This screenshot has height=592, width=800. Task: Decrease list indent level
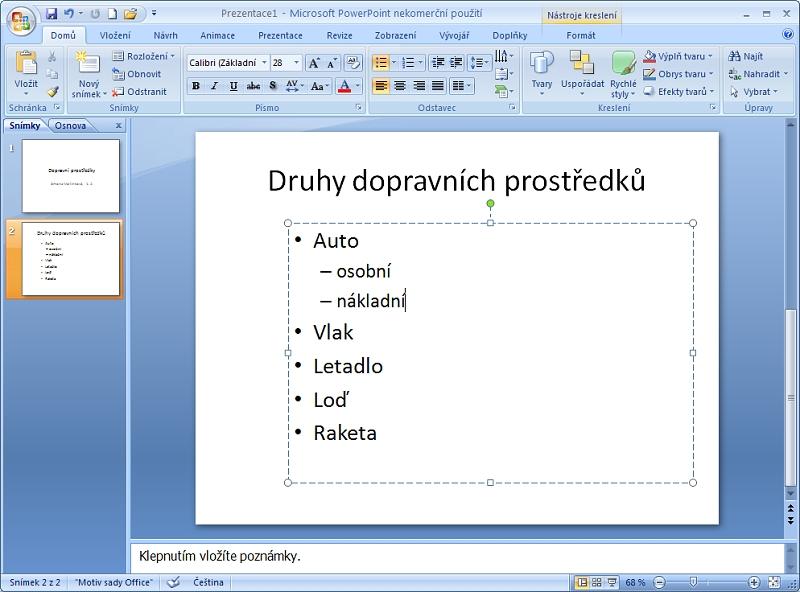click(x=438, y=63)
